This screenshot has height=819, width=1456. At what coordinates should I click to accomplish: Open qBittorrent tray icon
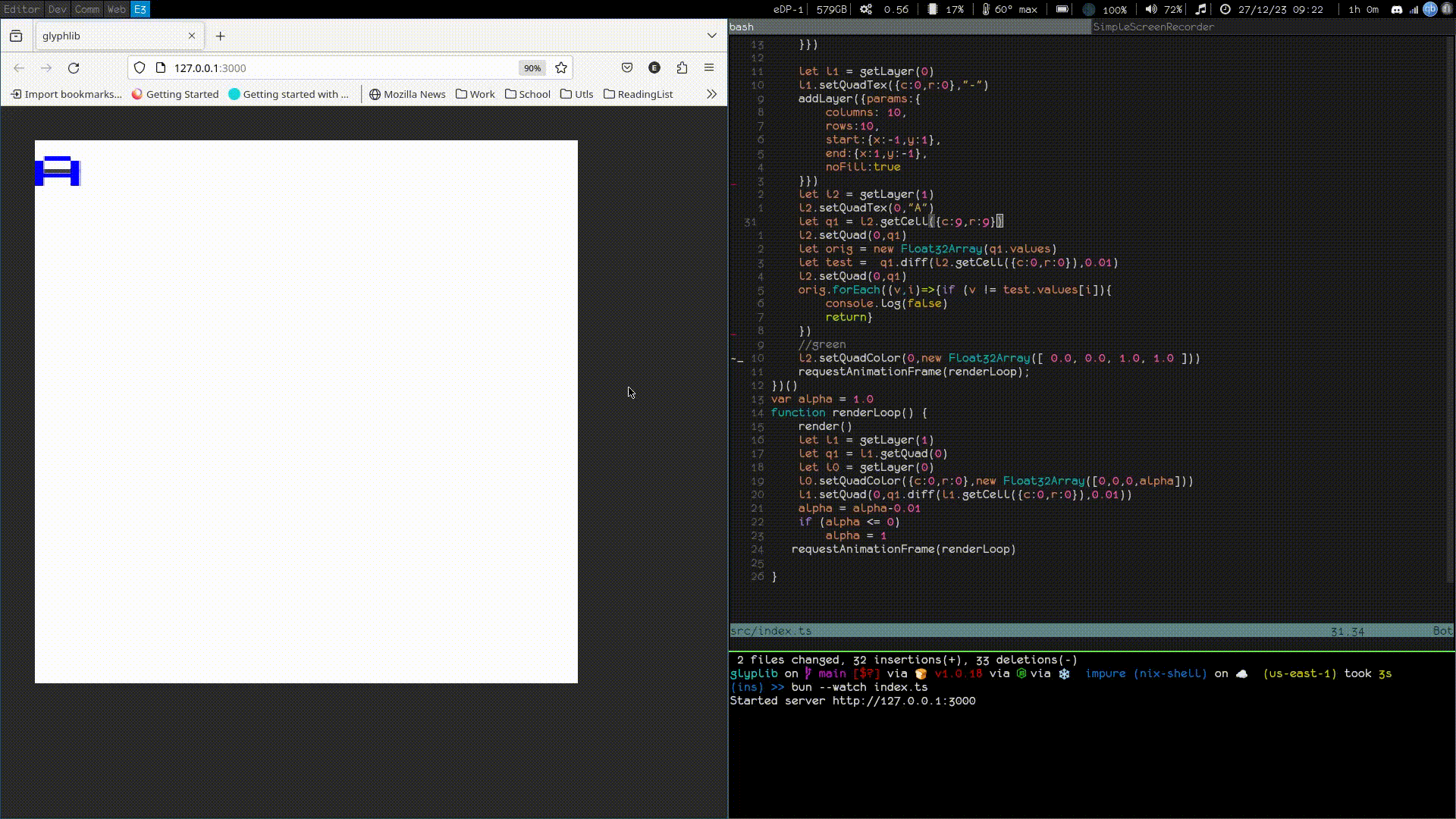tap(1429, 9)
